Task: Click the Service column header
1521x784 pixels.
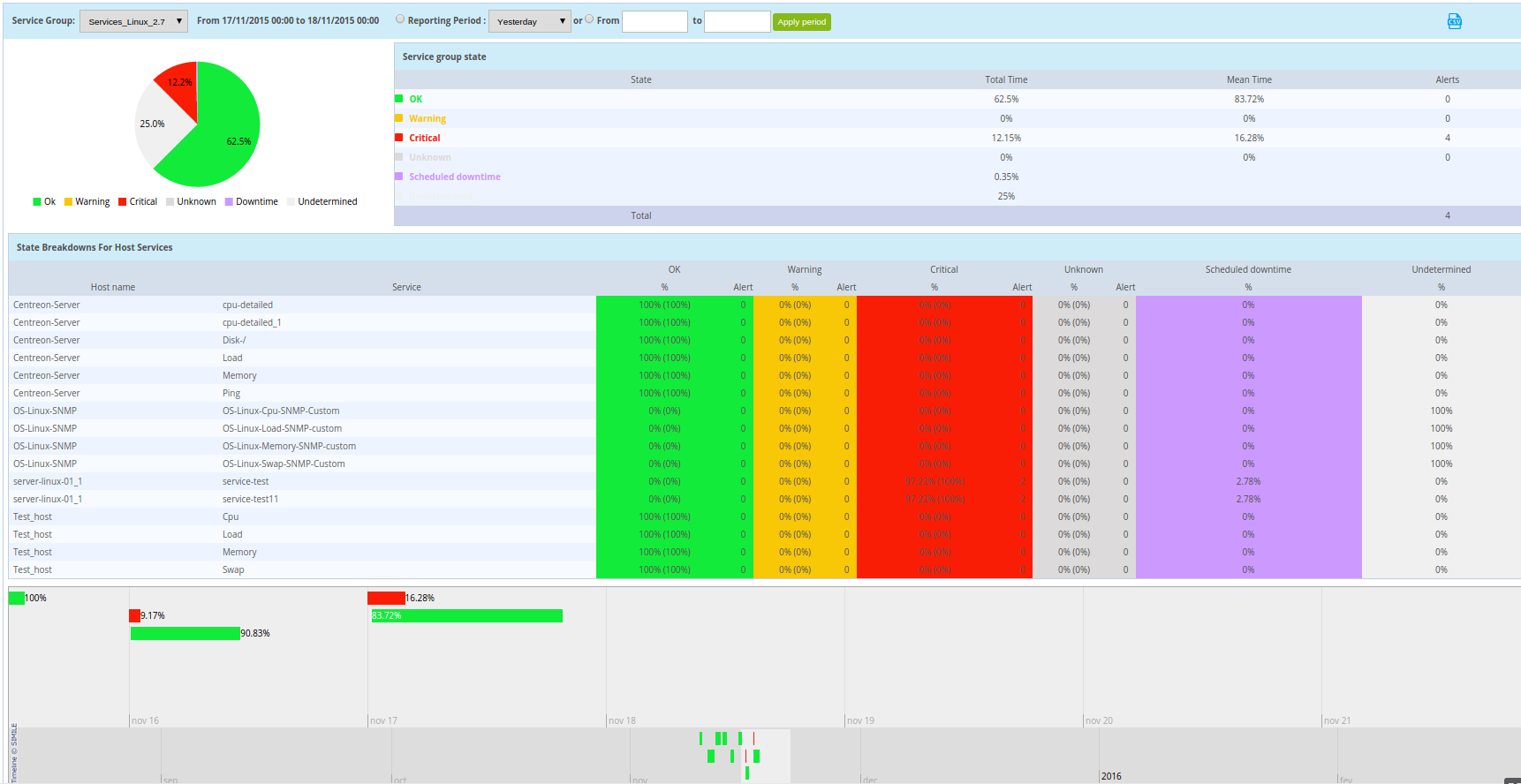Action: (406, 287)
